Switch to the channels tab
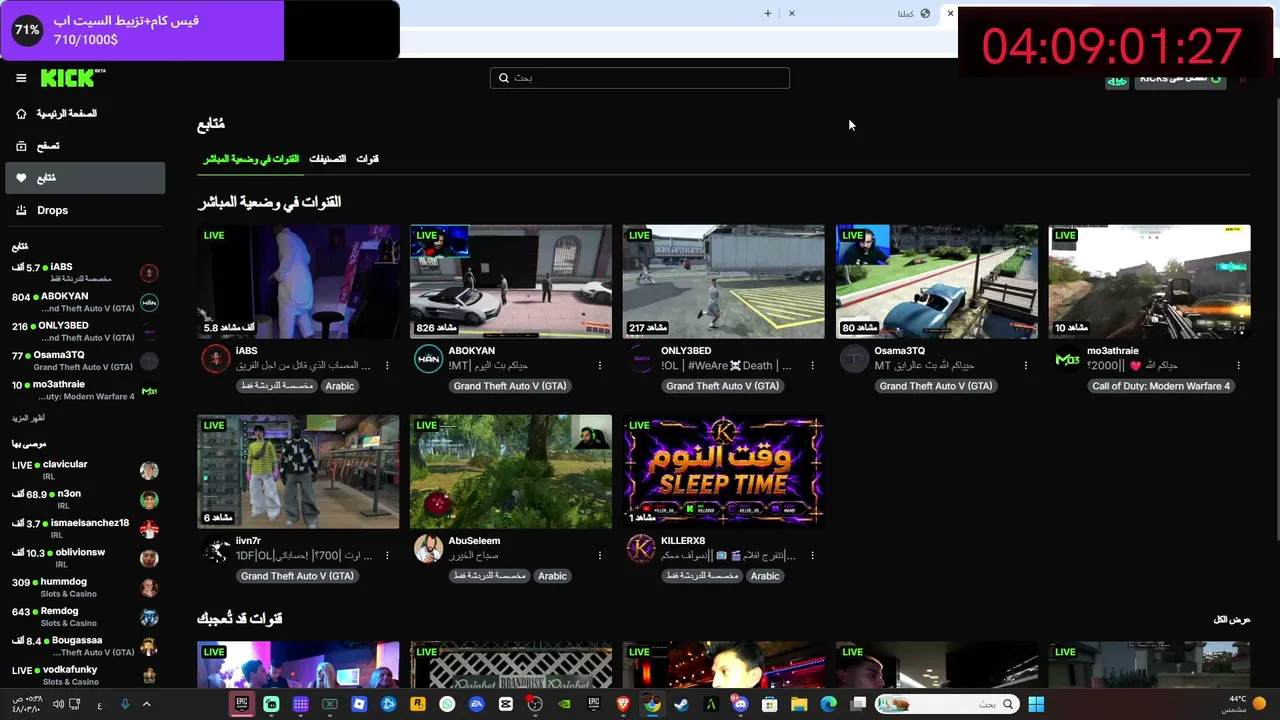1280x720 pixels. coord(368,159)
